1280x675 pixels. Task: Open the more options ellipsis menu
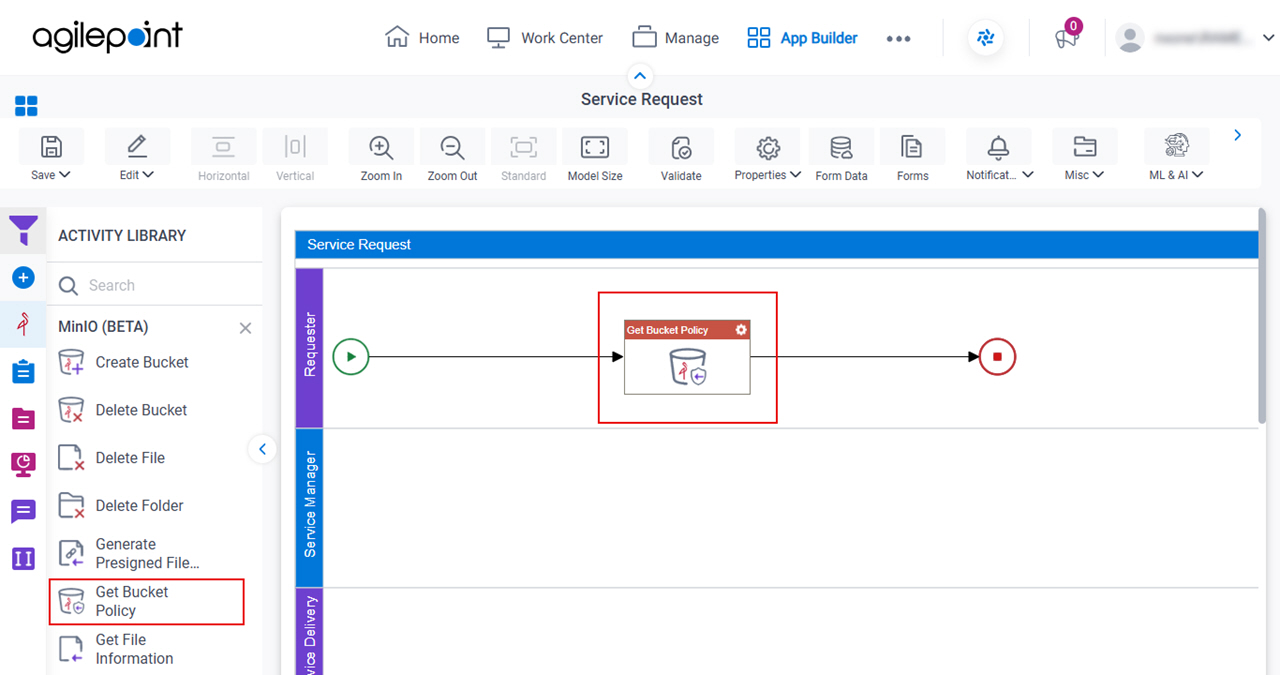click(898, 38)
